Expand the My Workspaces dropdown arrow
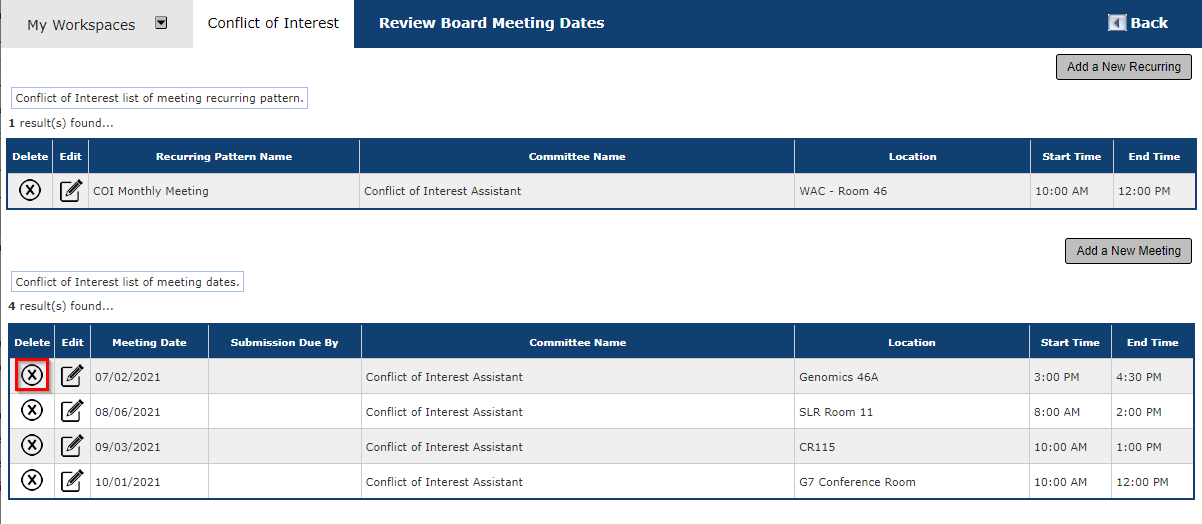The height and width of the screenshot is (524, 1202). [161, 24]
